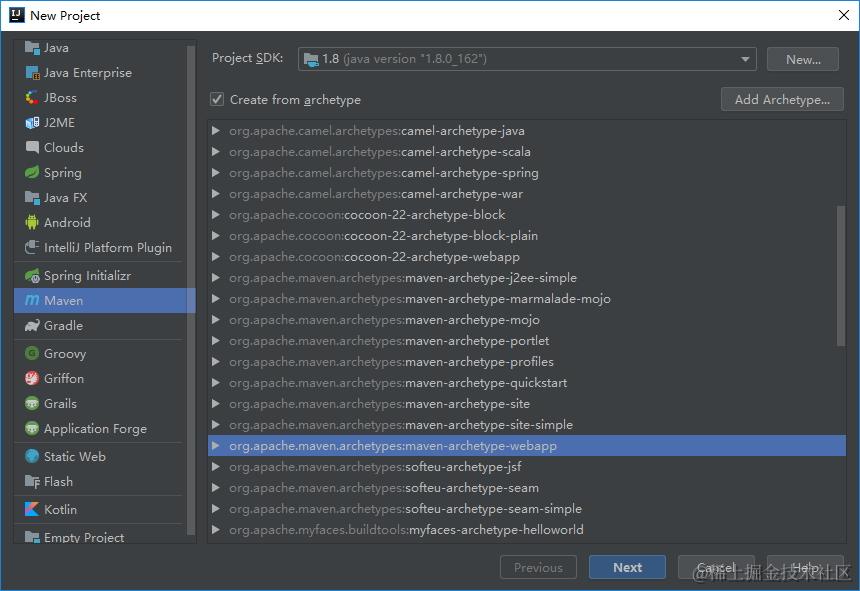This screenshot has height=591, width=860.
Task: Expand myfaces-archetype-helloworld node
Action: click(x=216, y=530)
